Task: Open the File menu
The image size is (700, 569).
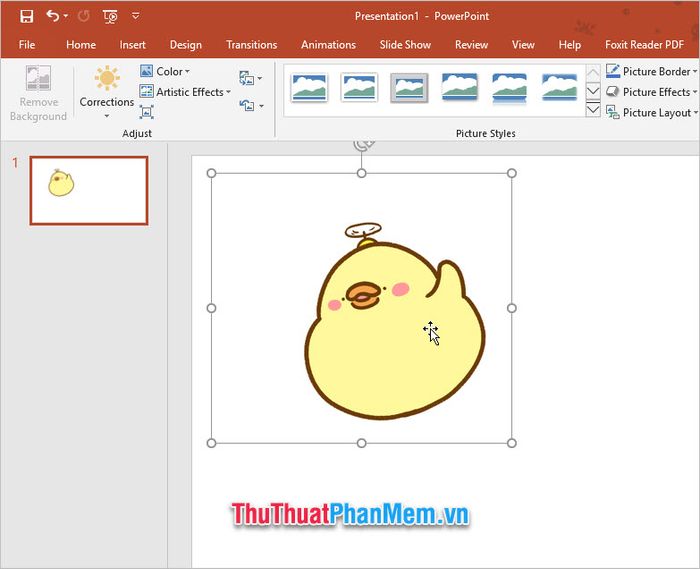Action: point(27,45)
